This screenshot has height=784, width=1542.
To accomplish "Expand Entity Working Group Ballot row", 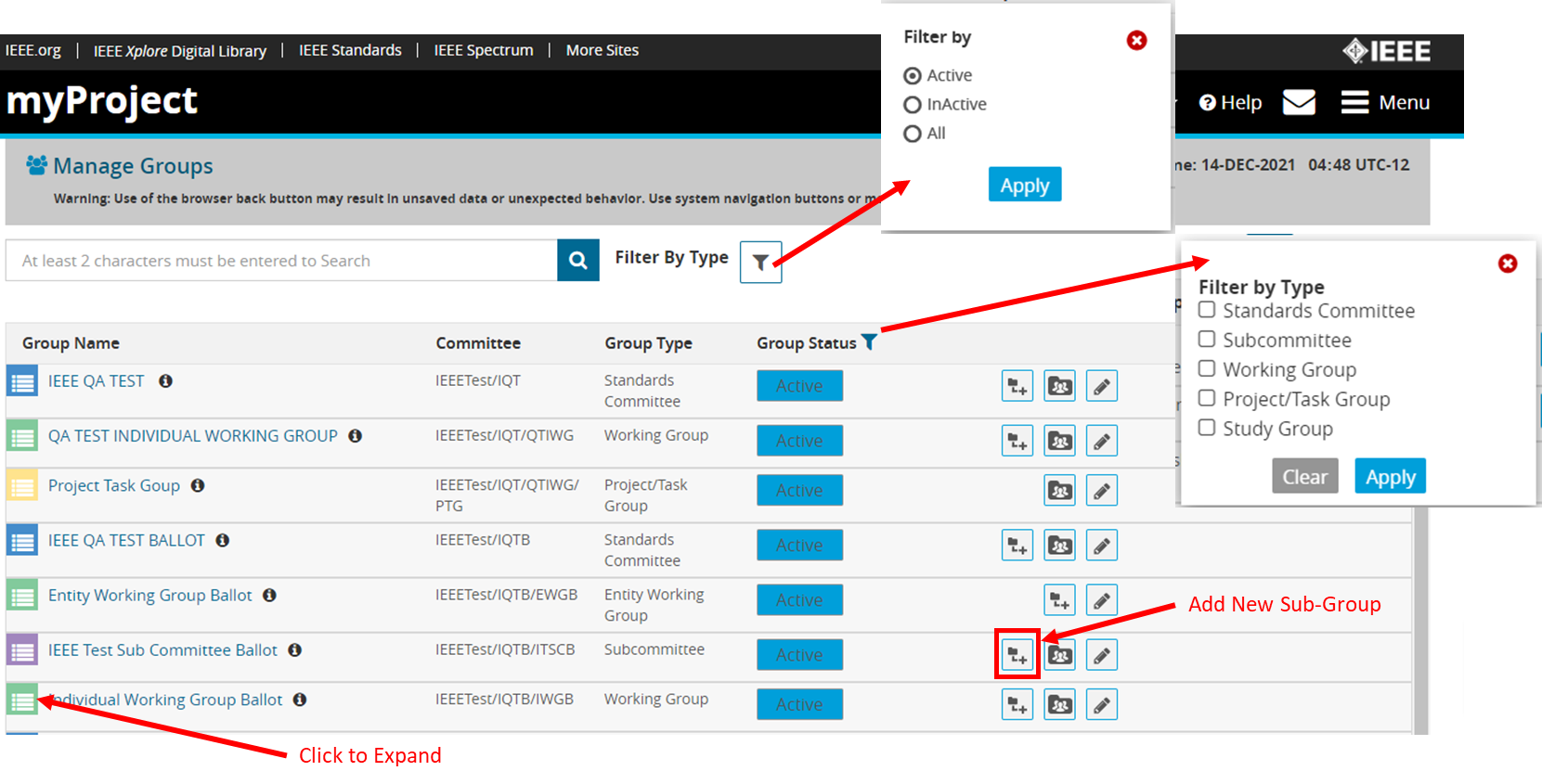I will tap(22, 595).
